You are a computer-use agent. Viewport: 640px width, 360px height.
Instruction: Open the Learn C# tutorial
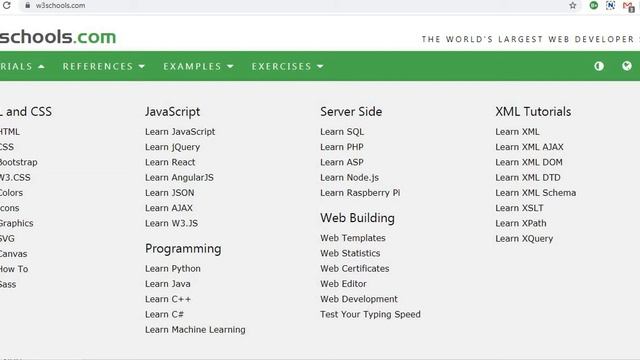tap(164, 314)
